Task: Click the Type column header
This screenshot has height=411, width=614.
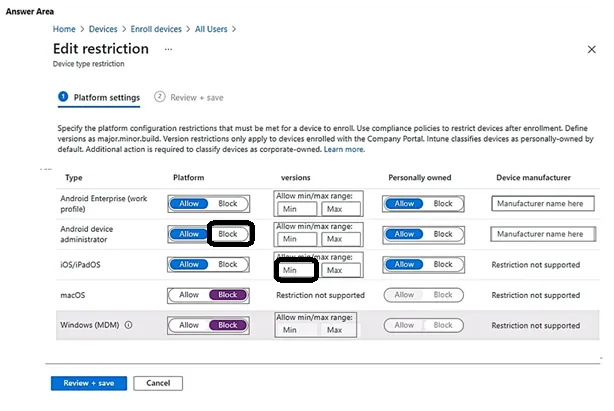Action: [74, 178]
